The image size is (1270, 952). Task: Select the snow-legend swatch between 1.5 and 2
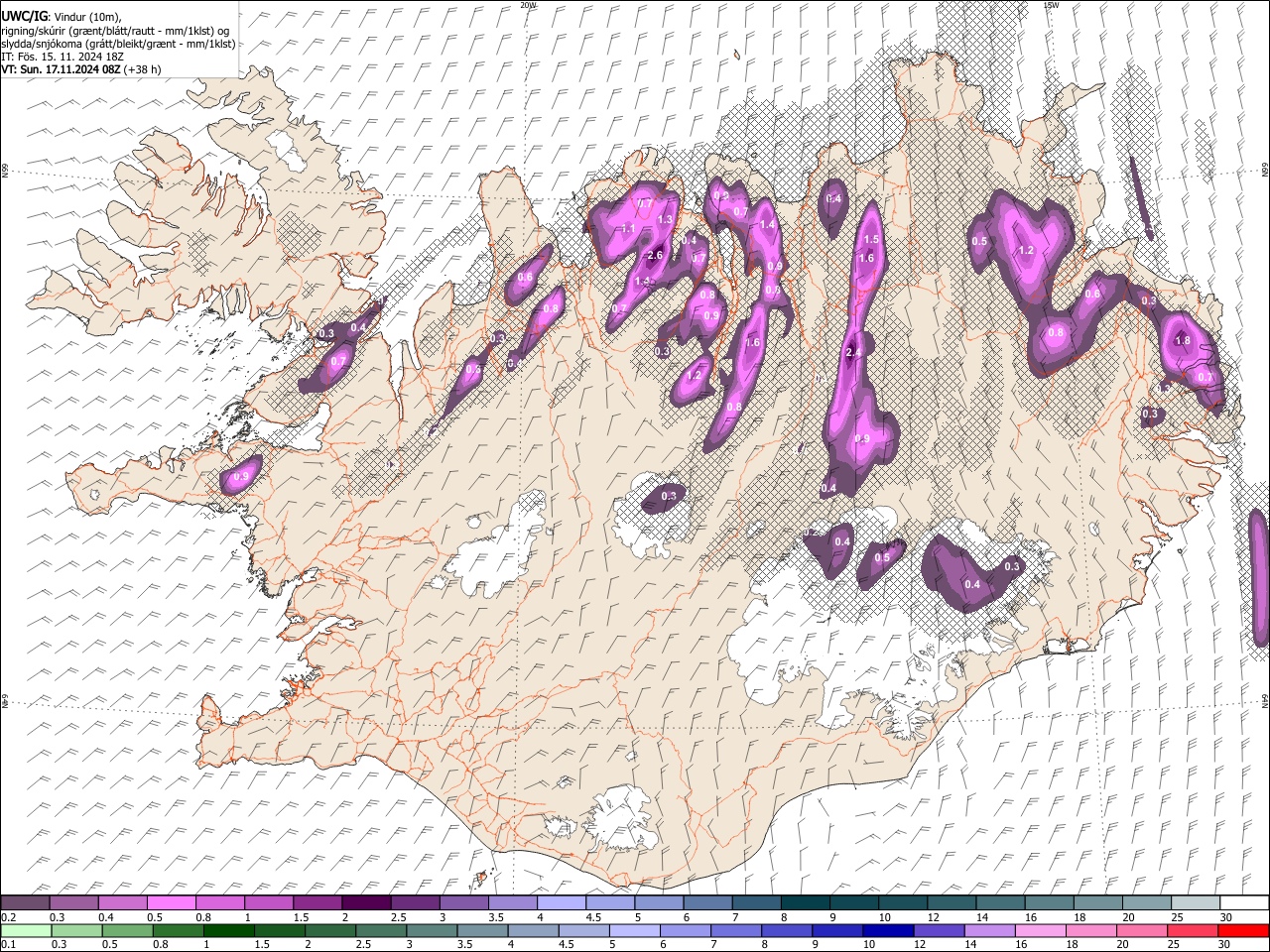[317, 902]
